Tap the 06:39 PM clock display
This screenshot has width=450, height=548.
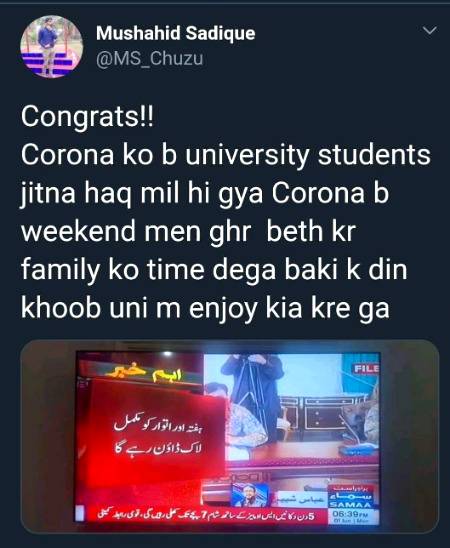click(351, 514)
